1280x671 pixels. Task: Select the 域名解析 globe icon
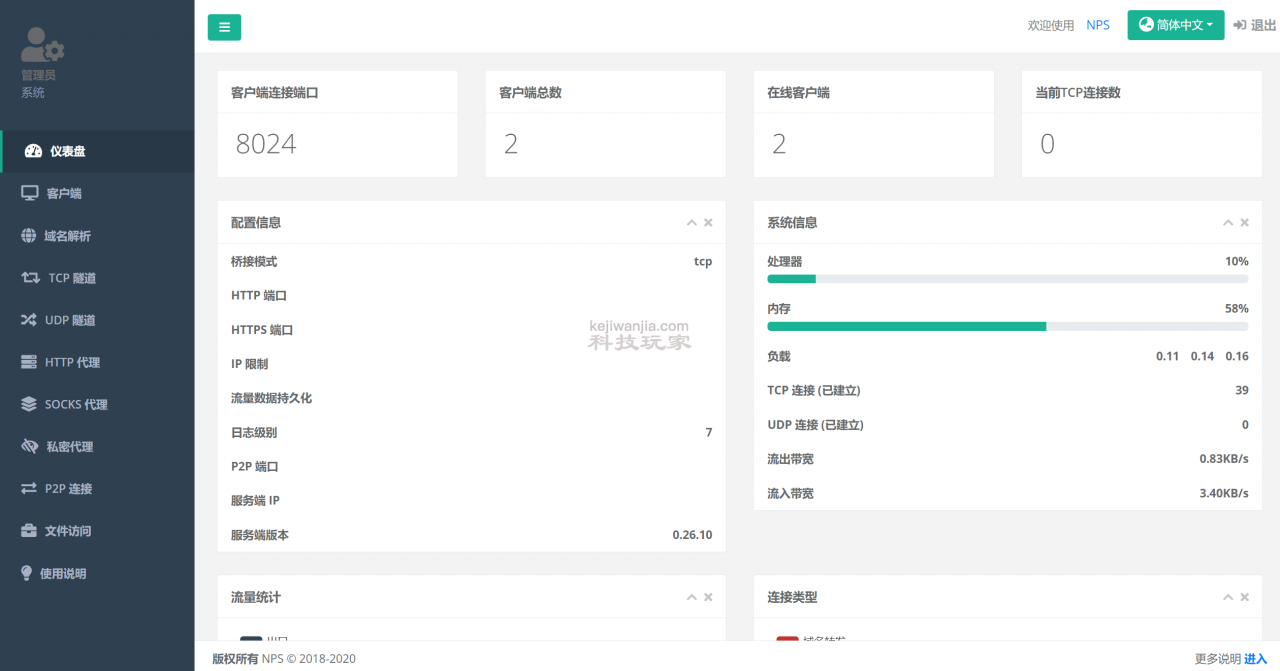click(29, 236)
